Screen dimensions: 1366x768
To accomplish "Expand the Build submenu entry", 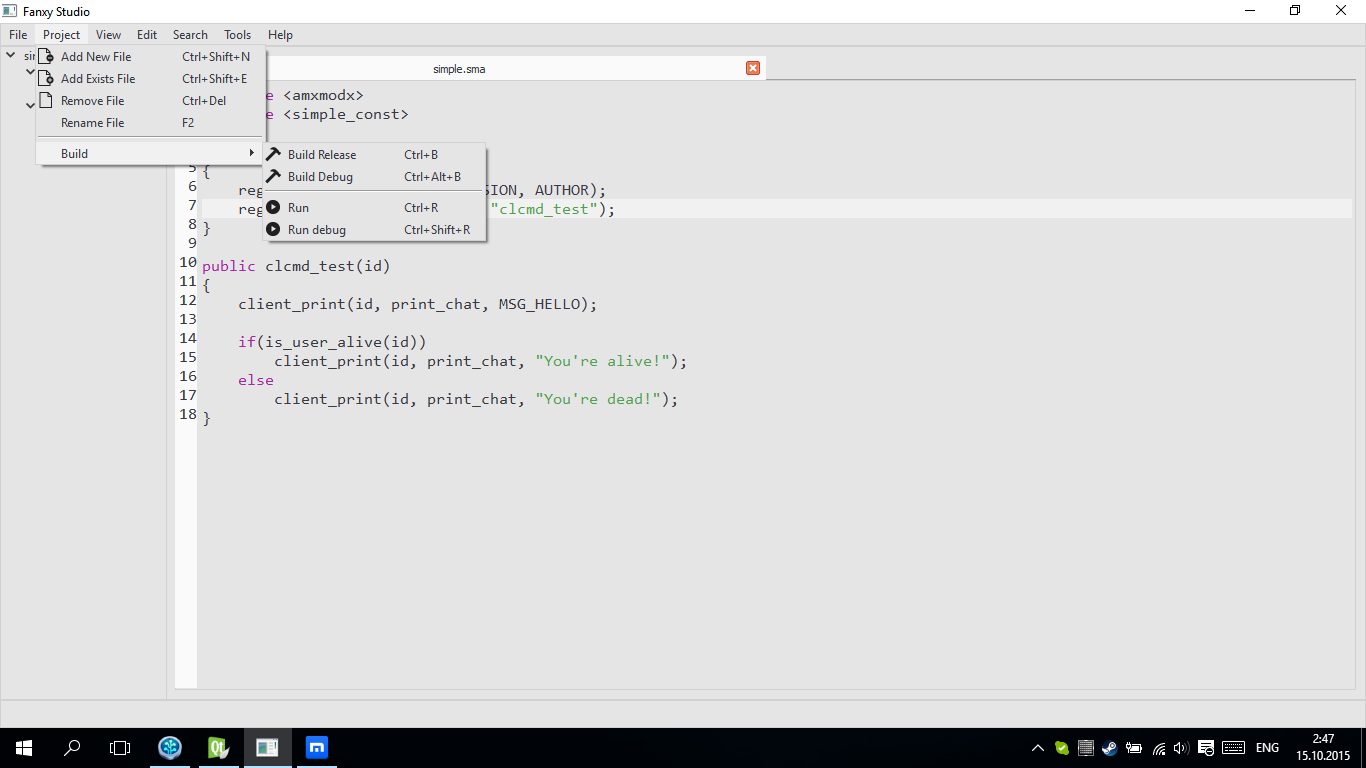I will 150,154.
